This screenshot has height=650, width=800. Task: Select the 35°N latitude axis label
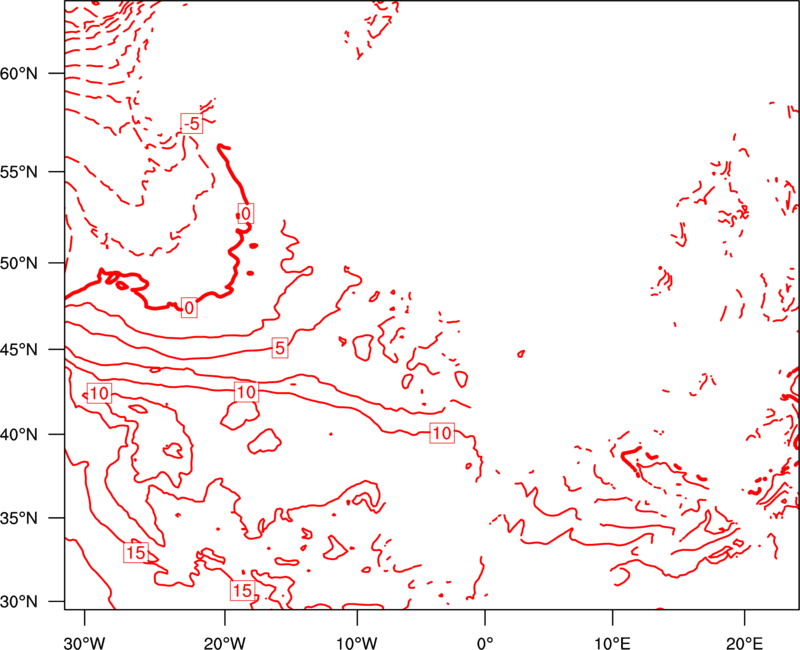19,518
